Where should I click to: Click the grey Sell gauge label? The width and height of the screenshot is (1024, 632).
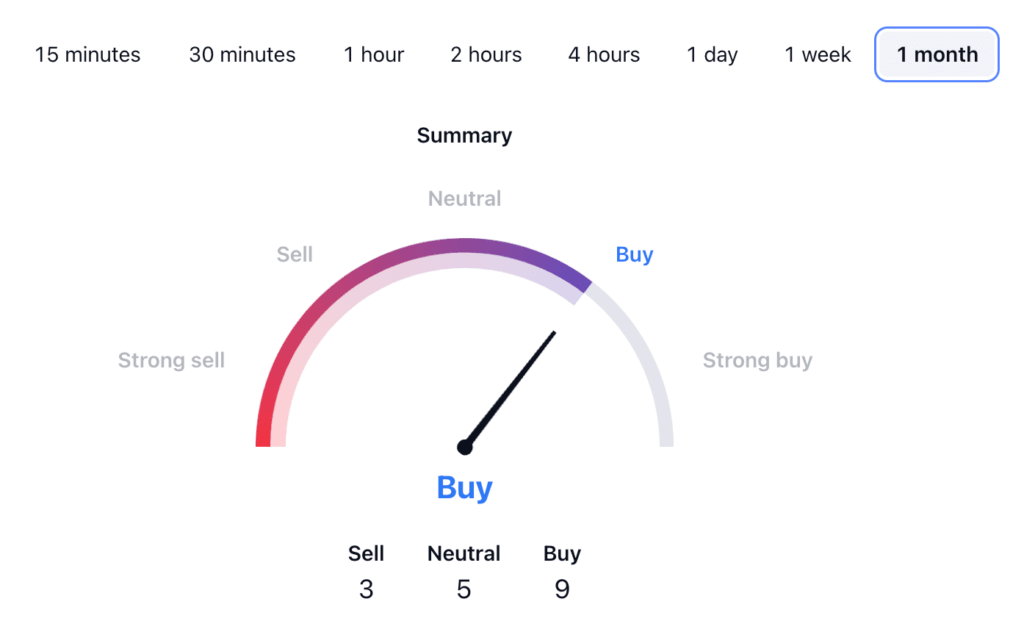pyautogui.click(x=295, y=254)
